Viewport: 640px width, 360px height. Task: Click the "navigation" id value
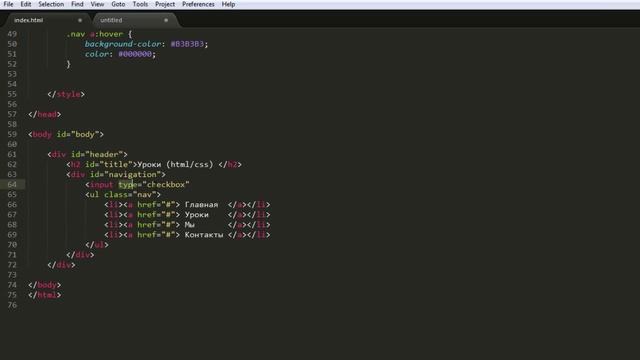pyautogui.click(x=133, y=174)
